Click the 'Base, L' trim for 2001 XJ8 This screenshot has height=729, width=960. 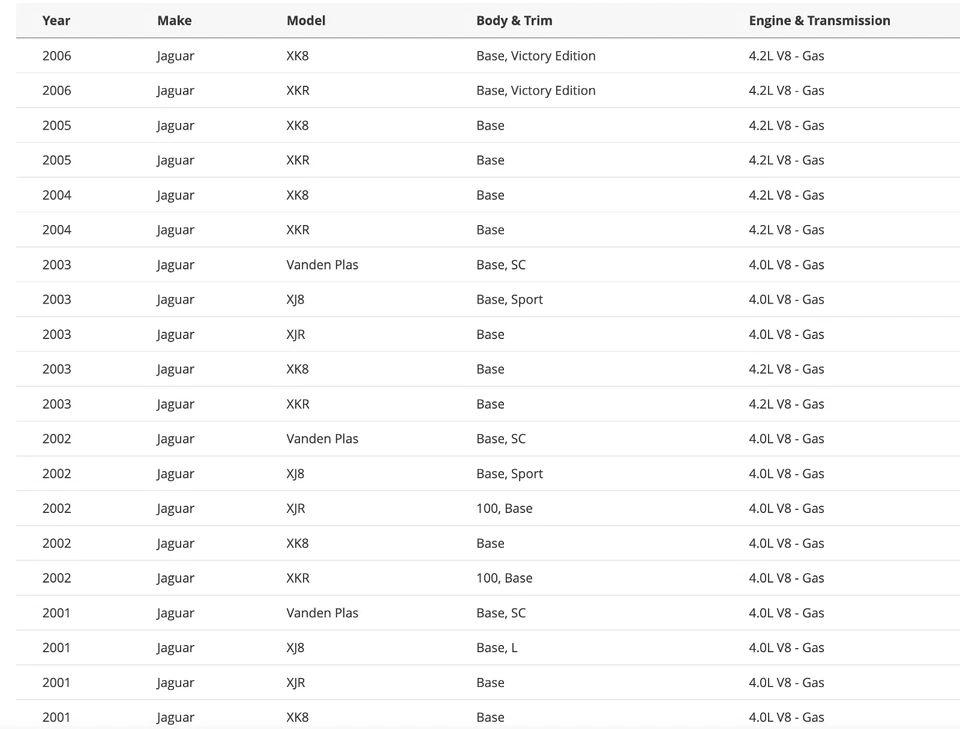(497, 648)
